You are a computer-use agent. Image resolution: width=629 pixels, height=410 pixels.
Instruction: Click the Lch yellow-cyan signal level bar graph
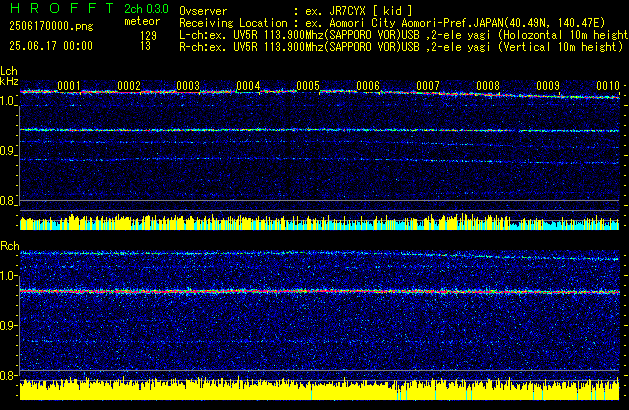(320, 222)
